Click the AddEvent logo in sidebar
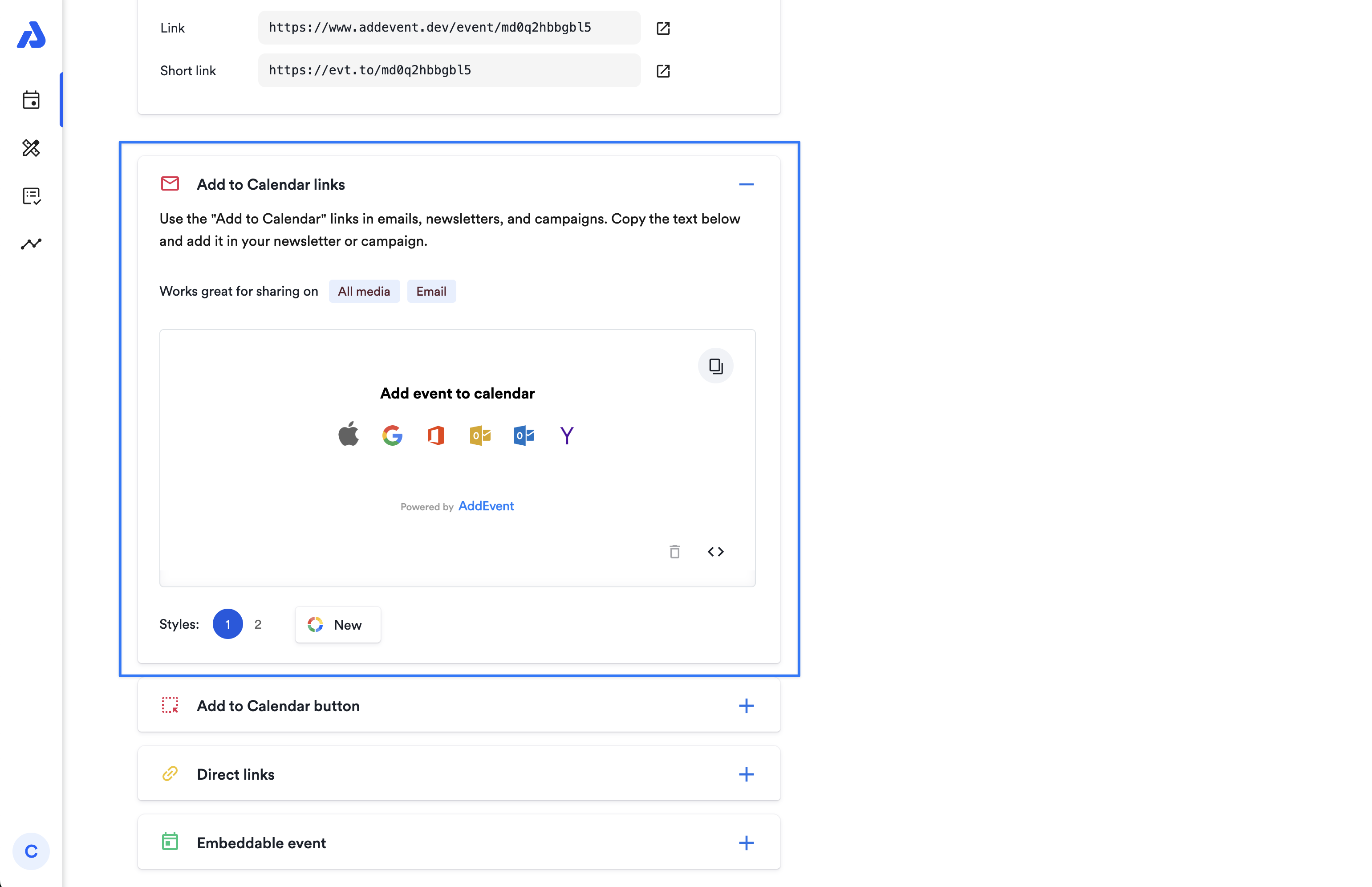Screen dimensions: 1372x887 tap(31, 35)
